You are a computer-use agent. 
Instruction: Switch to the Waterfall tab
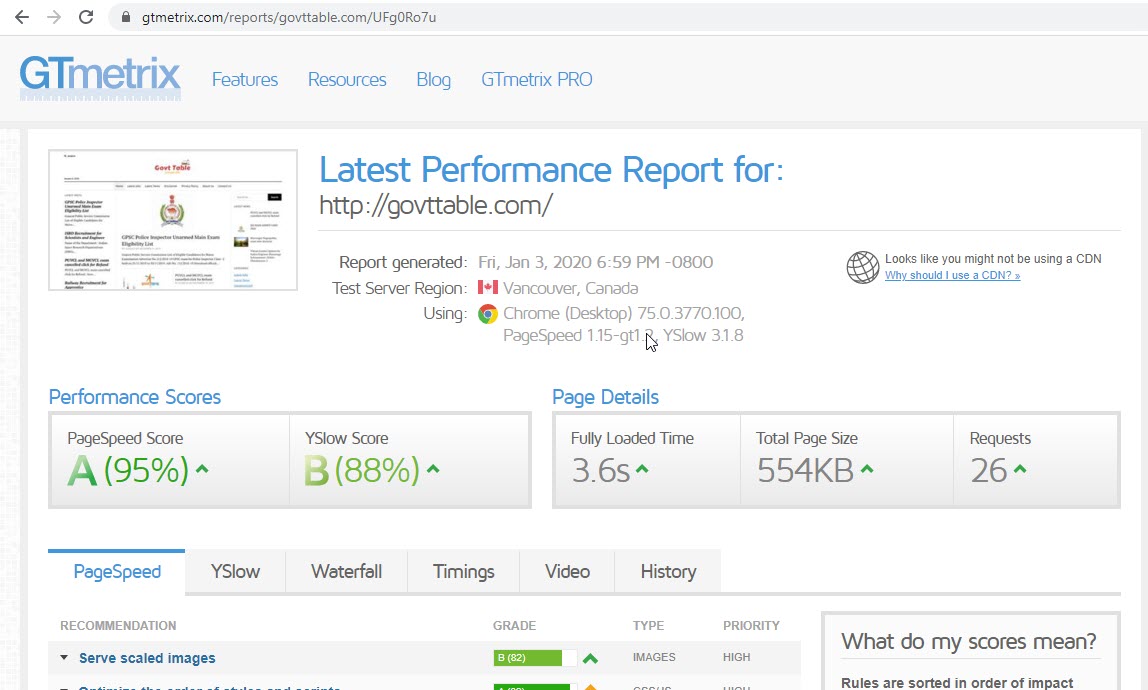346,571
